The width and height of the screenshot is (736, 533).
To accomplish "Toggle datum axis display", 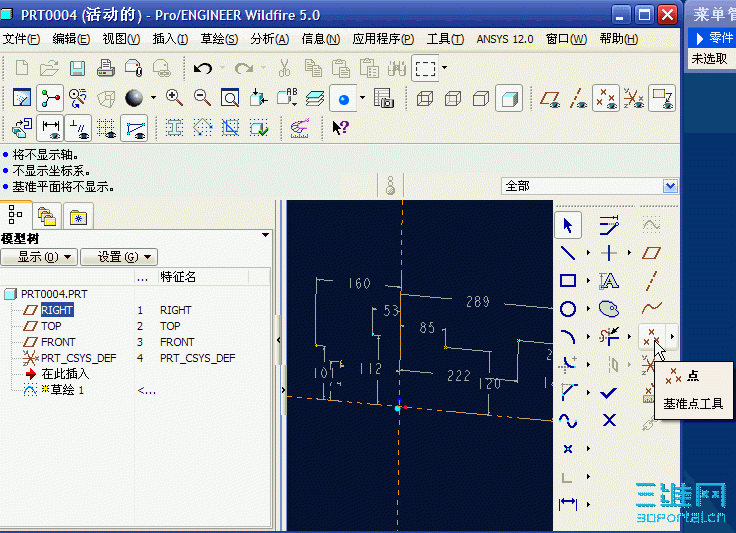I will (x=578, y=99).
